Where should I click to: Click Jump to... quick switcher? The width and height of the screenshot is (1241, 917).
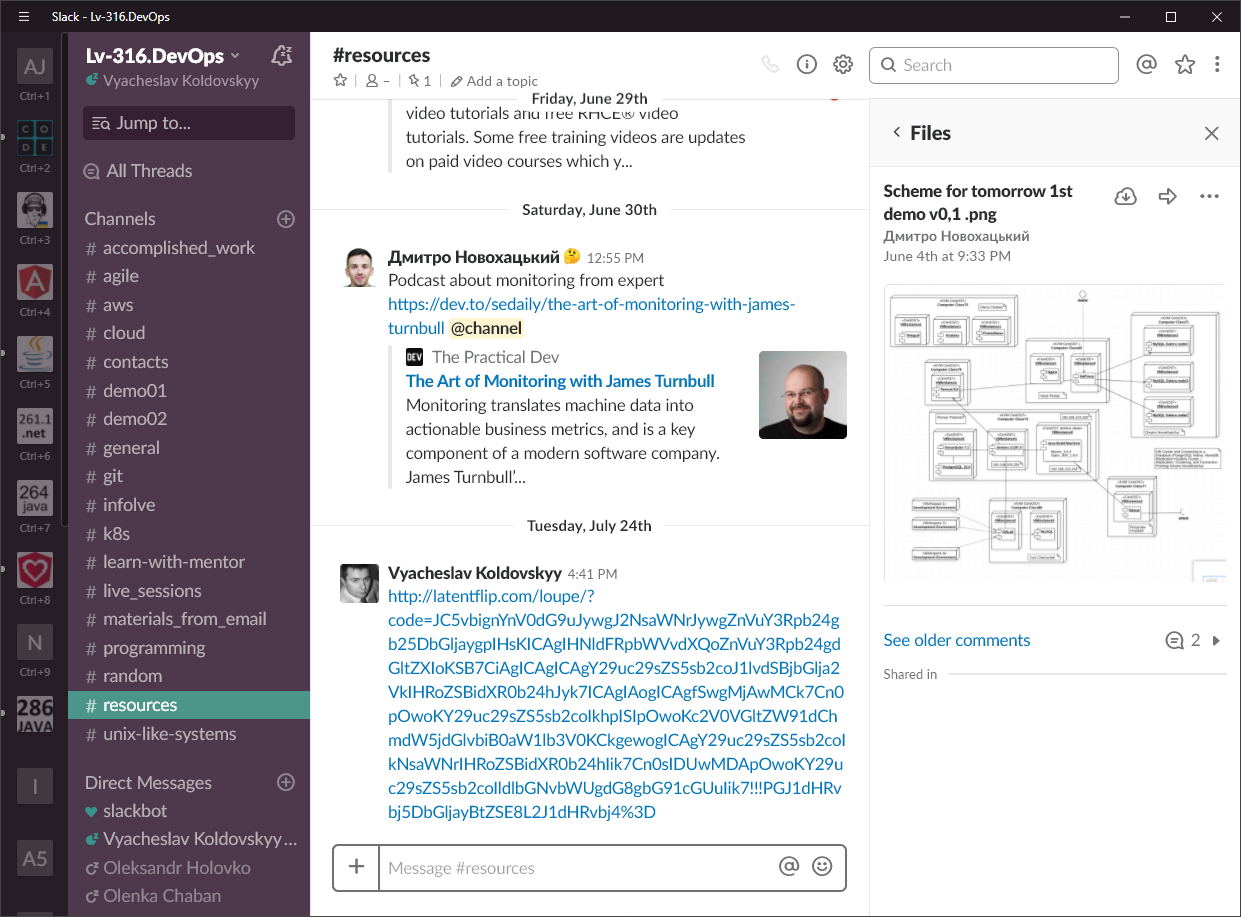click(189, 123)
